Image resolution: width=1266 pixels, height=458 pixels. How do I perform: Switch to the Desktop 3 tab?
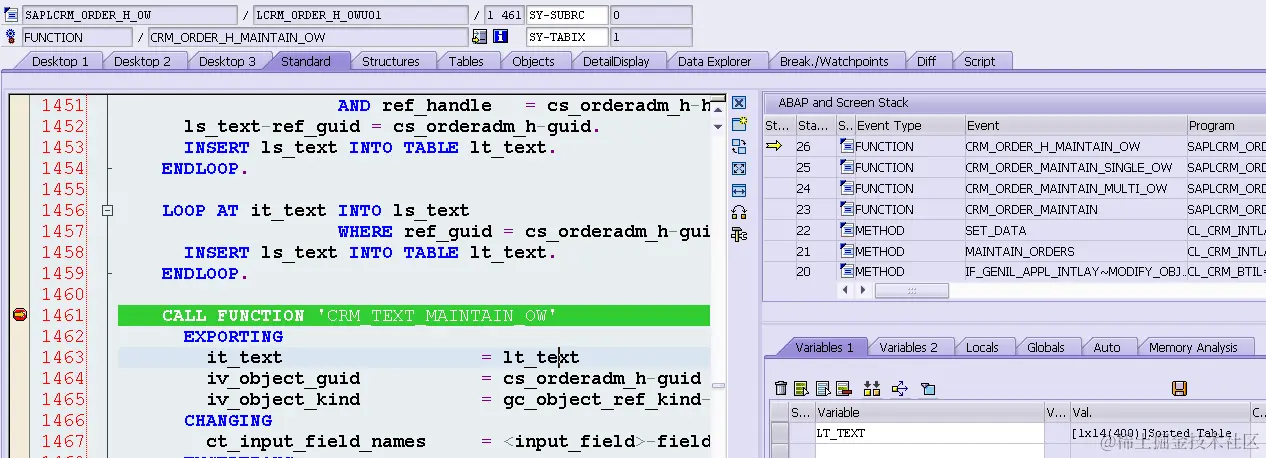tap(227, 61)
